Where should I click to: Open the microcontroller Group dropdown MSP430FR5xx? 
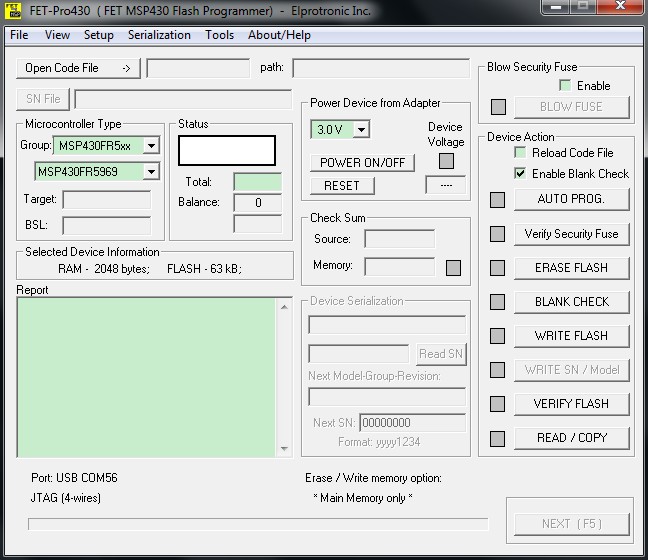pos(151,145)
